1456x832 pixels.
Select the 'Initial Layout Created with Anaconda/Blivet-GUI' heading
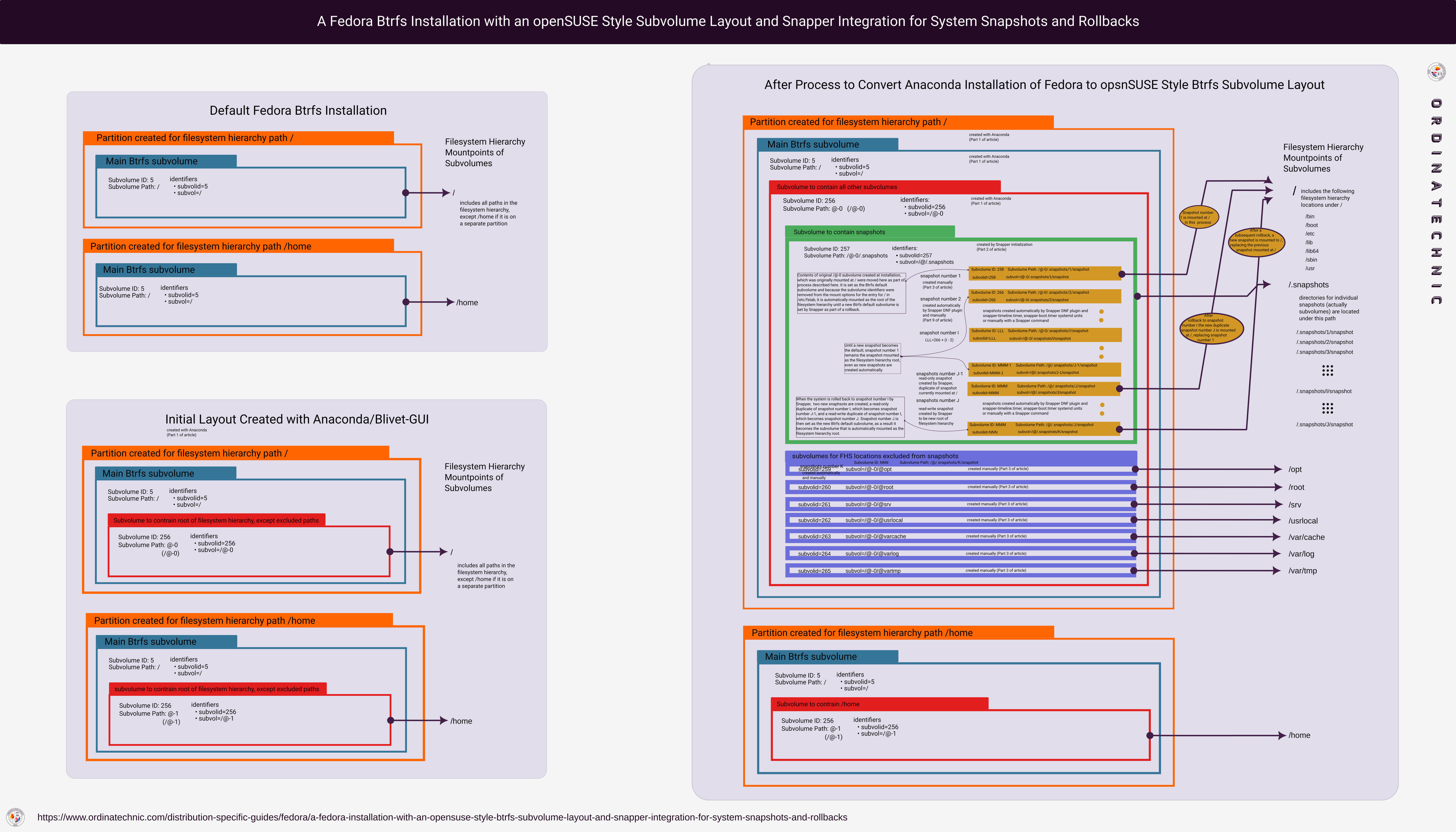297,420
